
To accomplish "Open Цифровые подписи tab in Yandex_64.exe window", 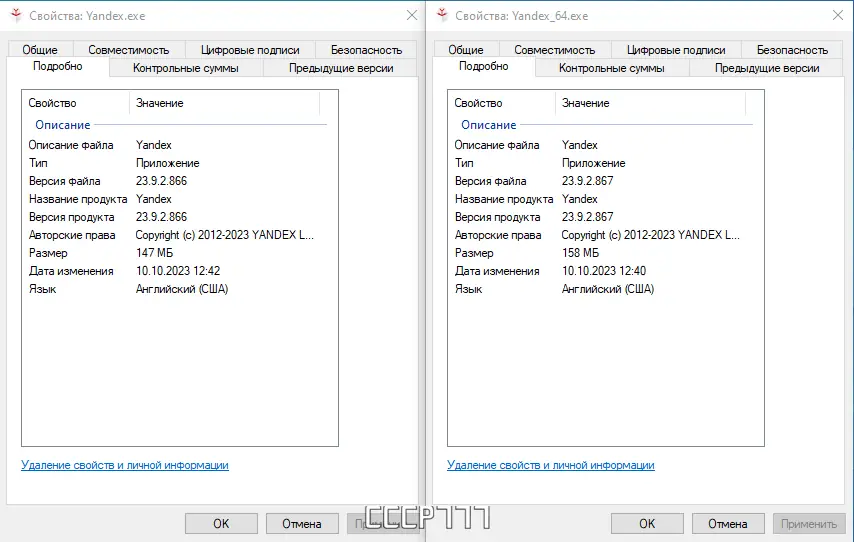I will 675,50.
